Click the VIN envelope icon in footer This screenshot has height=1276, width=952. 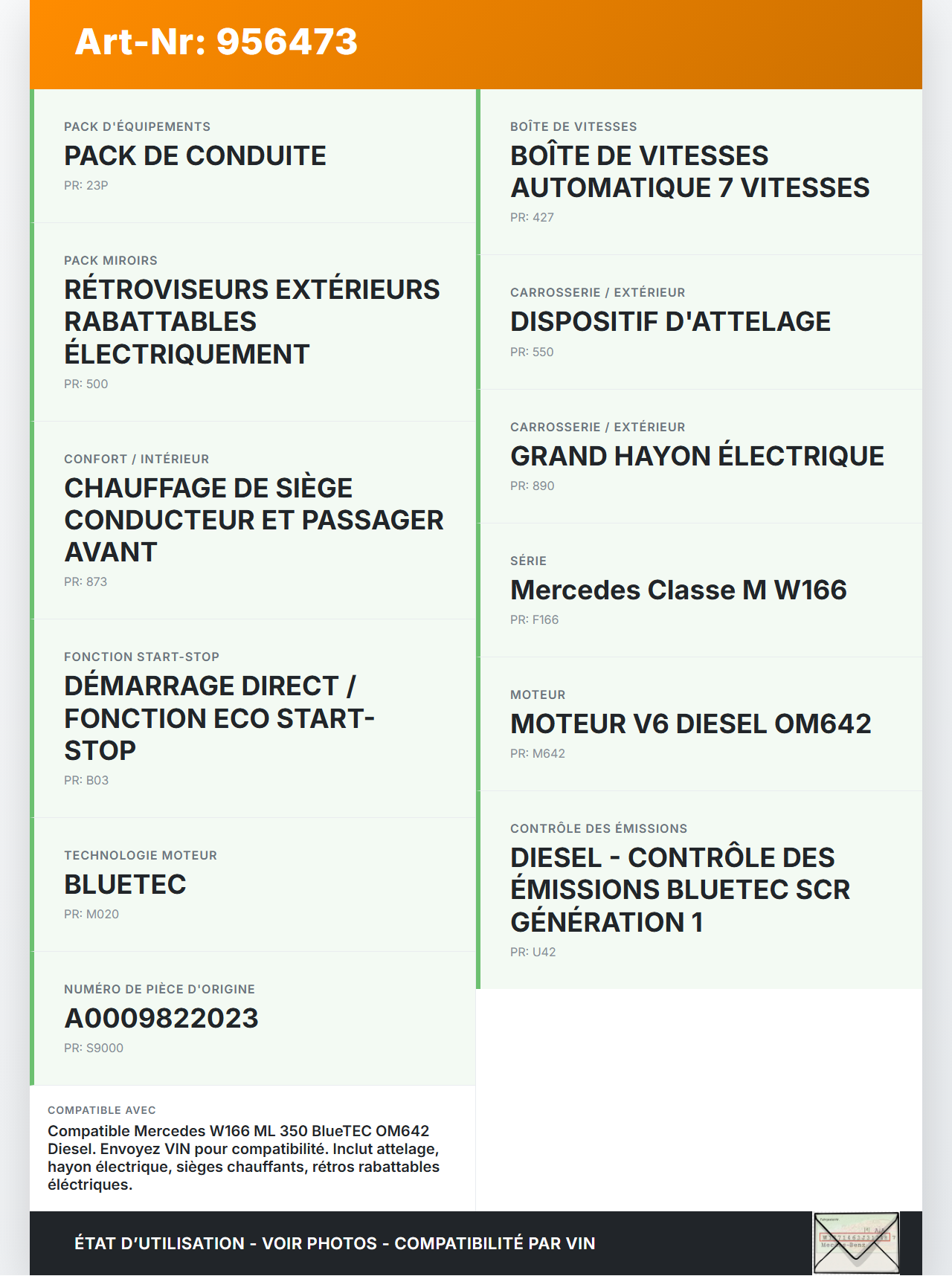point(856,1243)
